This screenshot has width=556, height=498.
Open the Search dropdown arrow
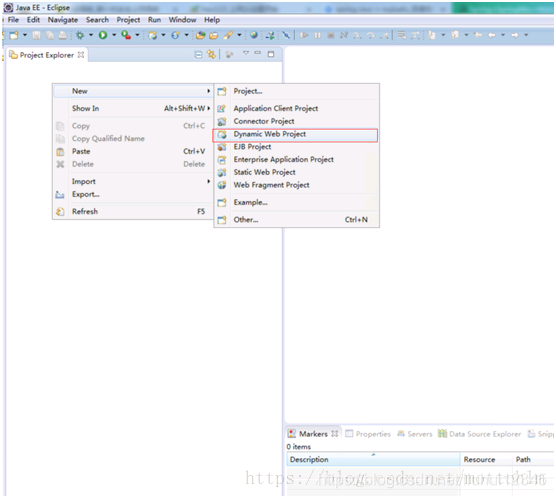coord(239,35)
